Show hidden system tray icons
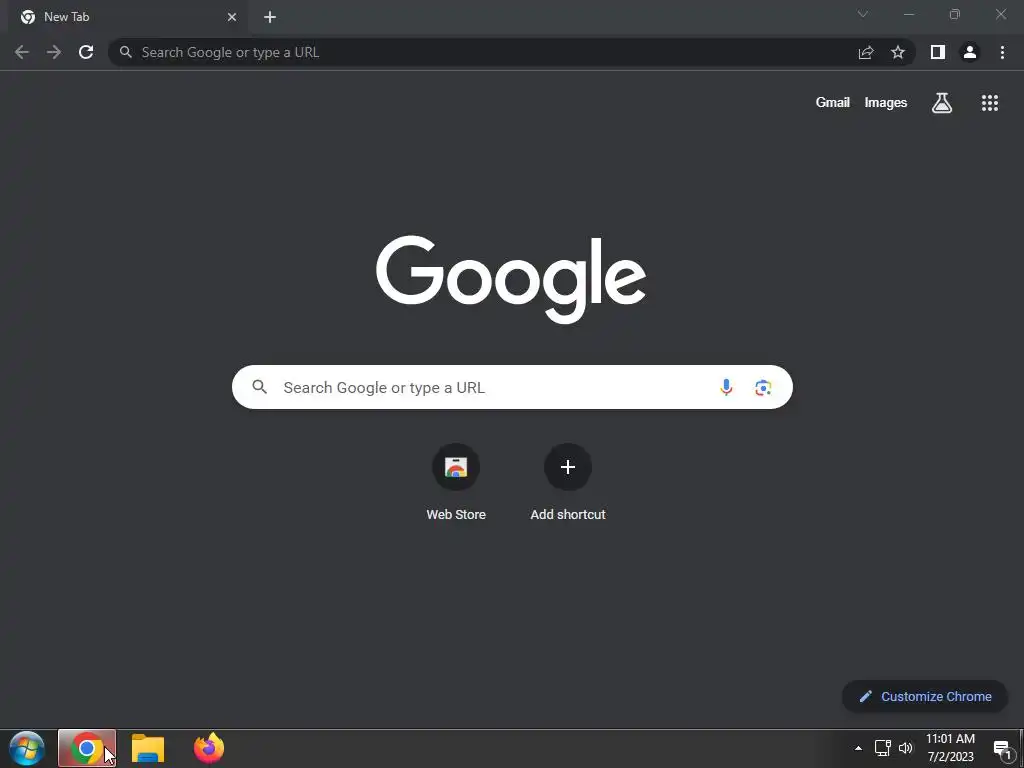The width and height of the screenshot is (1024, 768). click(858, 748)
